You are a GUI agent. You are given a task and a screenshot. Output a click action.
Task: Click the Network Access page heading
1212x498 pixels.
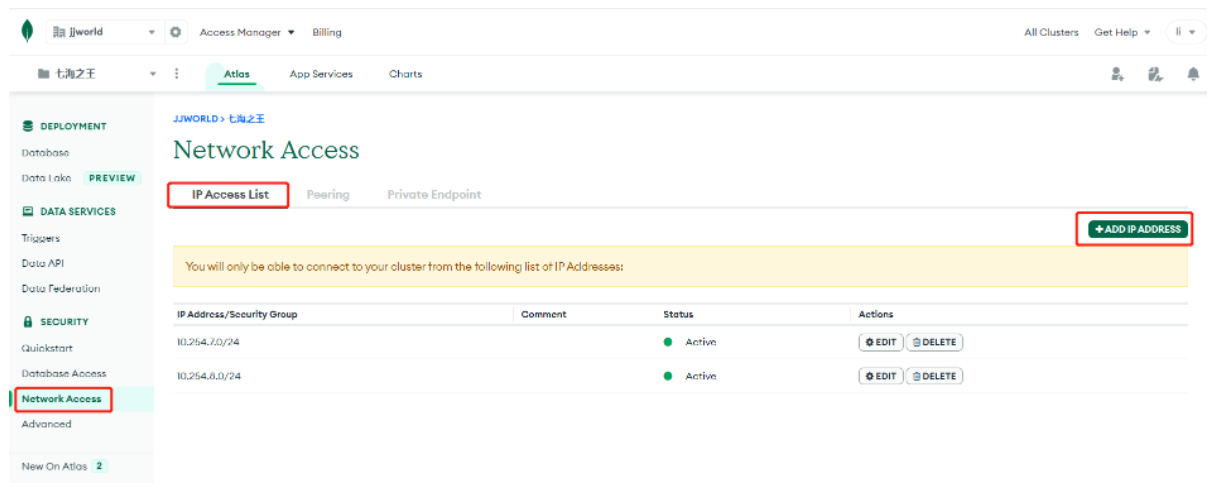click(266, 150)
